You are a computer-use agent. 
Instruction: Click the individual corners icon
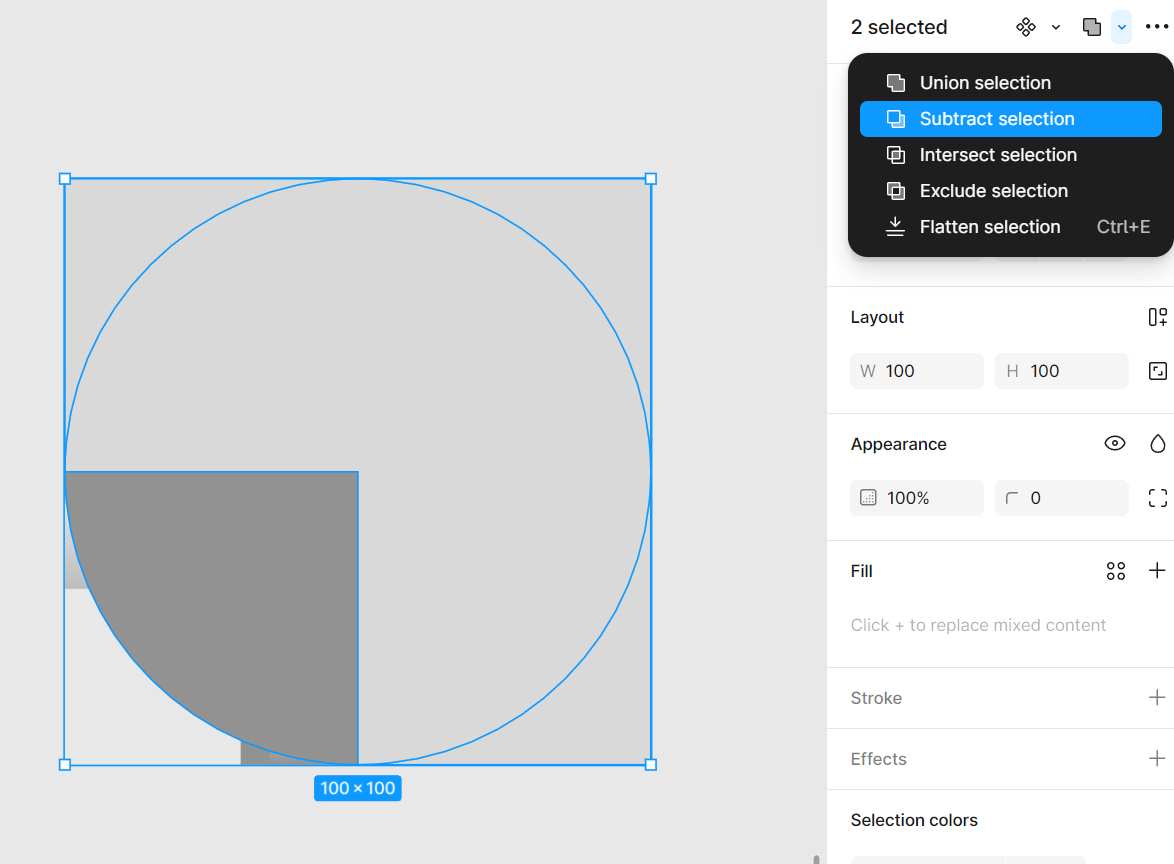click(x=1157, y=498)
